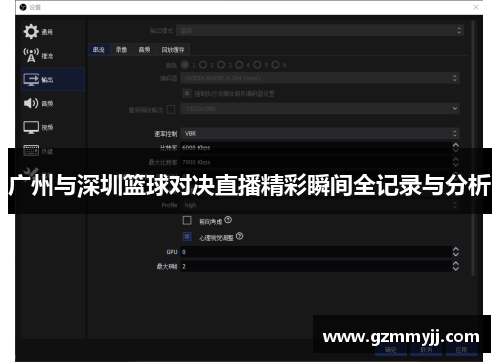Click help icon beside 前向考虑 look-ahead
Viewport: 500px width, 362px height.
tap(228, 220)
